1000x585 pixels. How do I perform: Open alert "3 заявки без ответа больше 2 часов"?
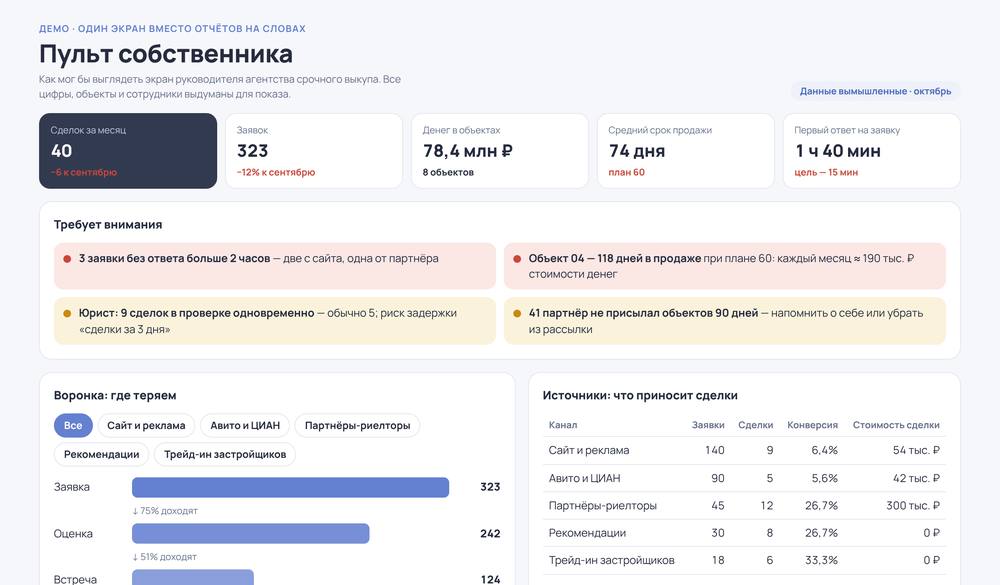click(x=275, y=266)
